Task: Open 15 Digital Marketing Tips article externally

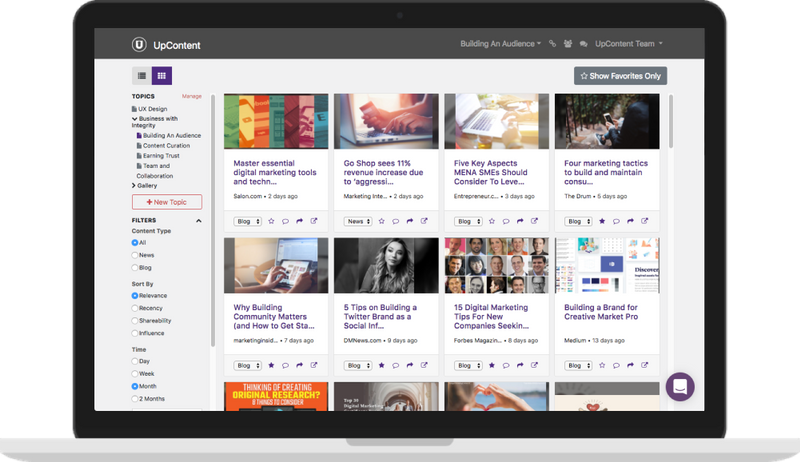Action: click(534, 366)
